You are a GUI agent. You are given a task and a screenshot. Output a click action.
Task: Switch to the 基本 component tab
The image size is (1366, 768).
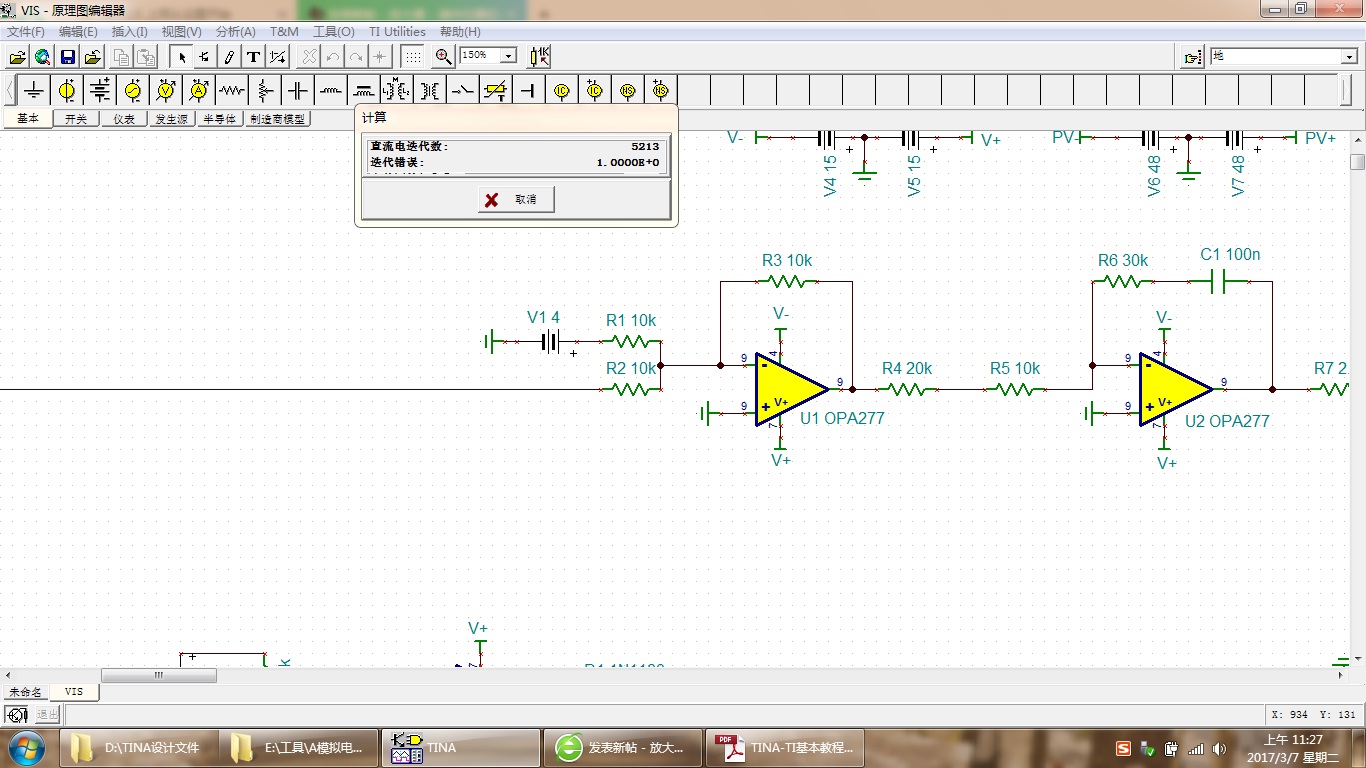click(28, 118)
